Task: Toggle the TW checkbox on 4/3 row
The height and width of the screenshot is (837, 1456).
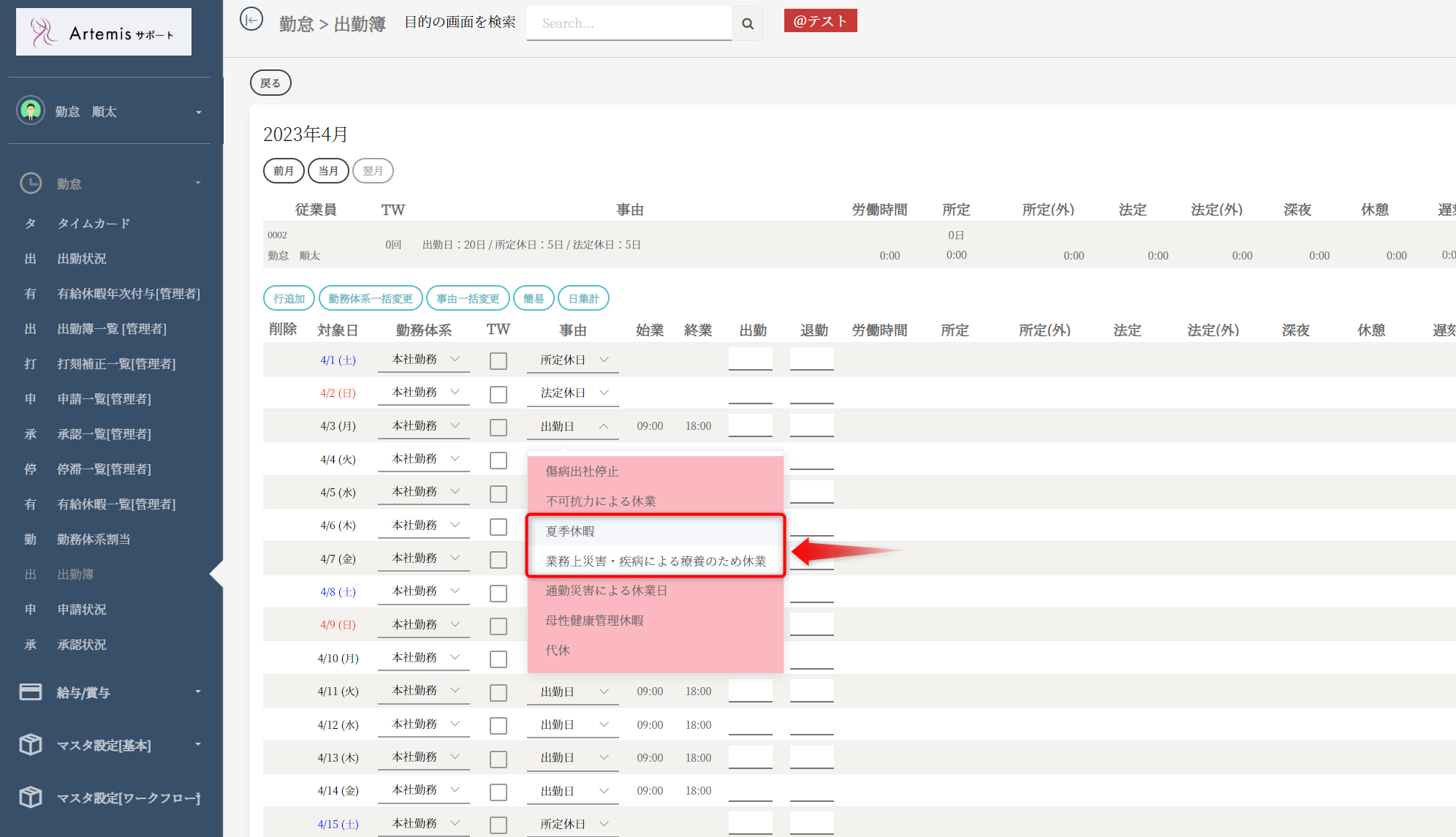Action: [498, 427]
